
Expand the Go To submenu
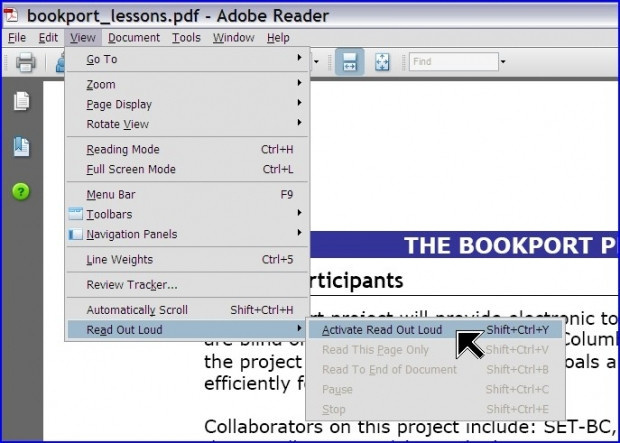tap(187, 59)
